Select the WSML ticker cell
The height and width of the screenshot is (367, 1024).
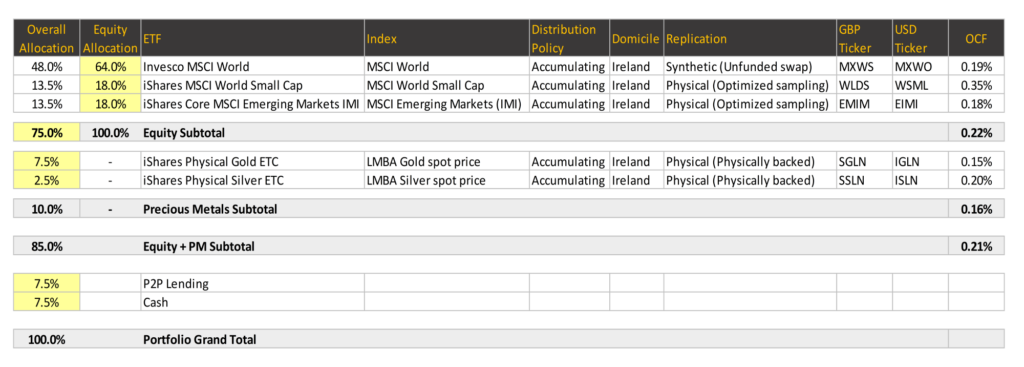coord(920,85)
